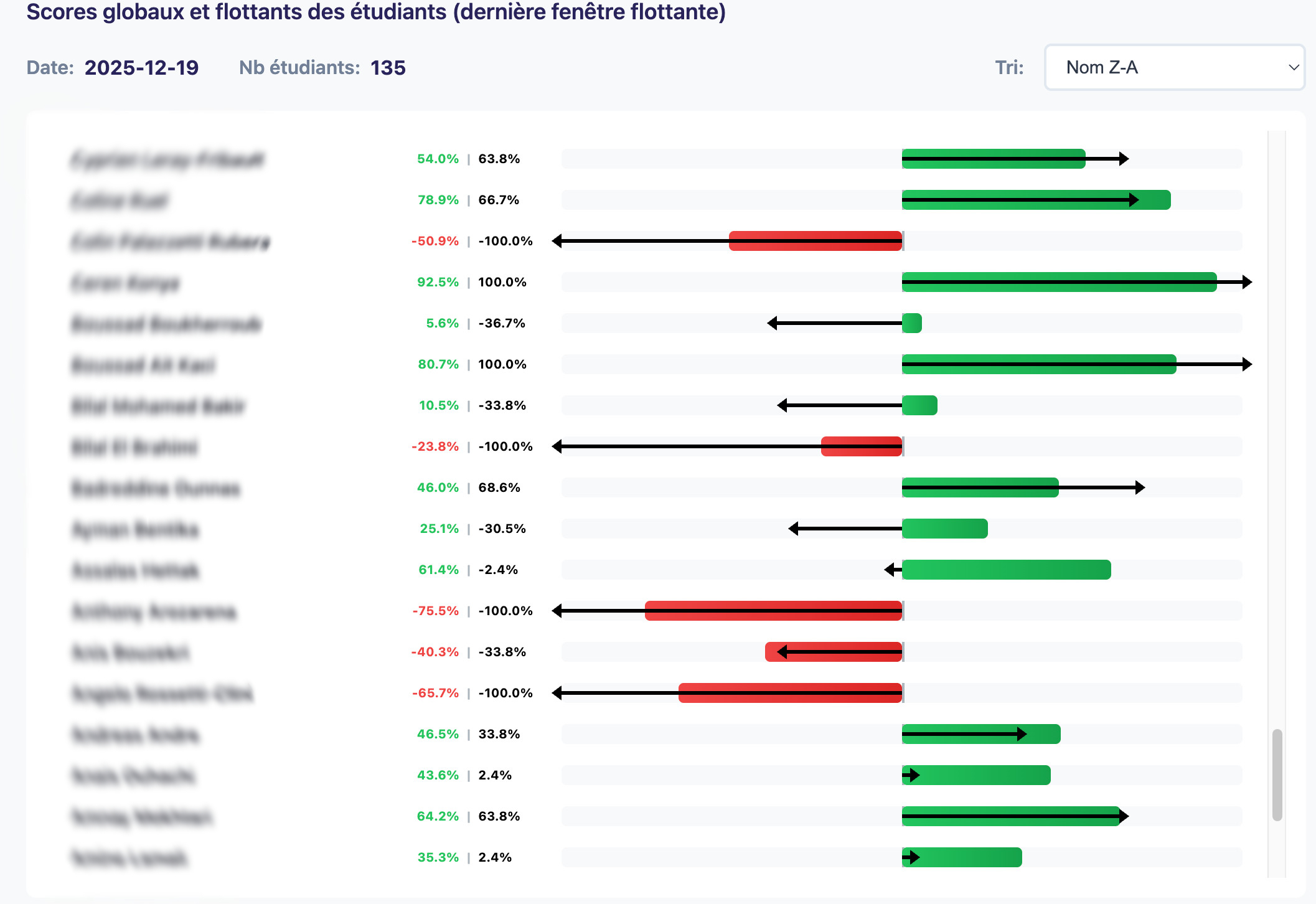Click small arrowhead on the 43.6% row
Screen dimensions: 1316x904
(x=914, y=775)
